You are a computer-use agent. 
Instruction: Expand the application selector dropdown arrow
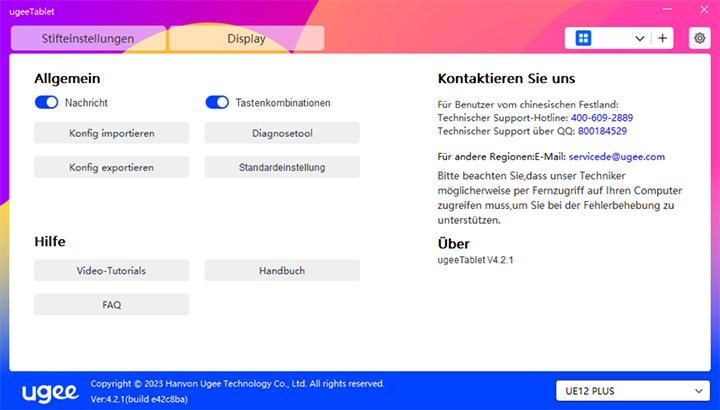point(639,38)
